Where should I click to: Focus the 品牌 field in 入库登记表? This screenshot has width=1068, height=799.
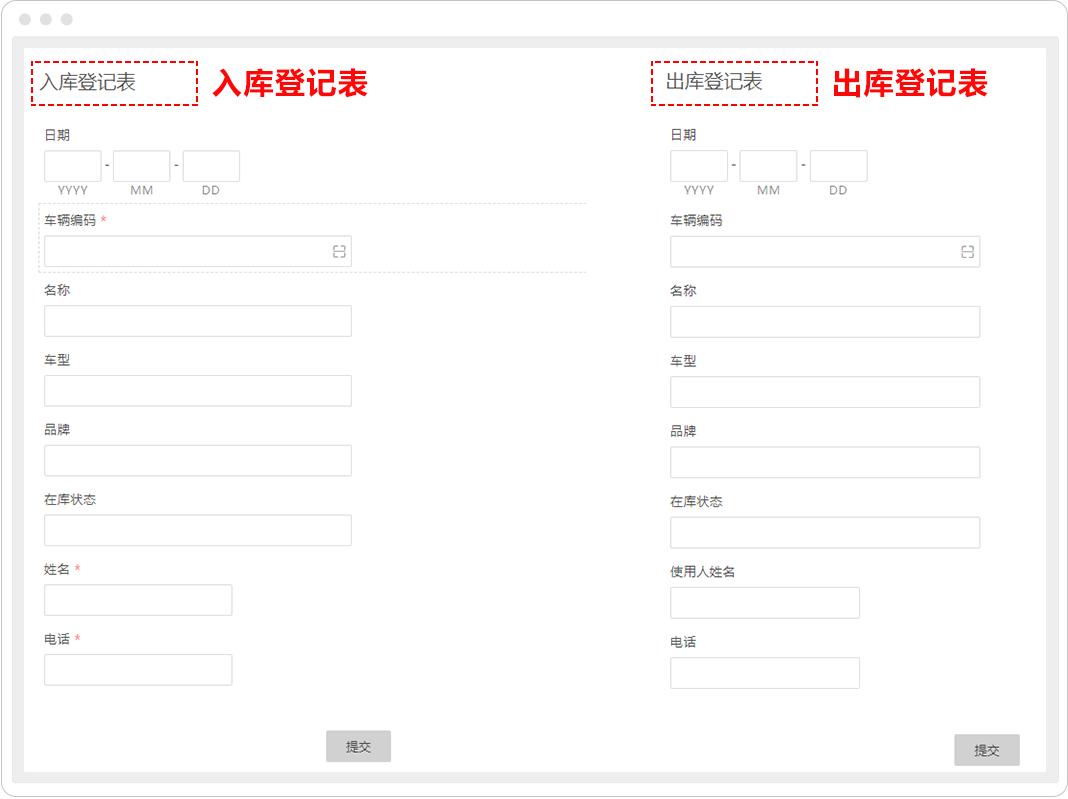tap(198, 461)
